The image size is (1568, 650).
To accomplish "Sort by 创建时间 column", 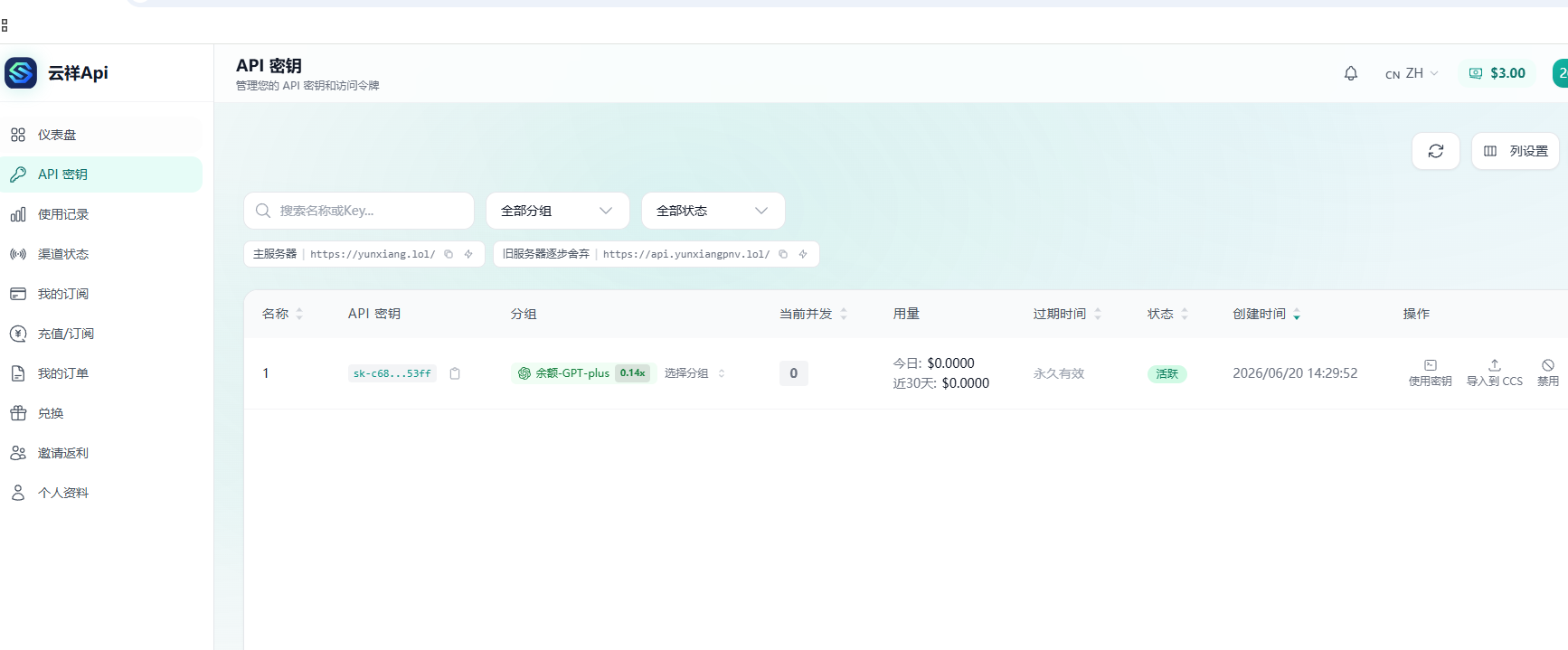I will click(x=1267, y=314).
